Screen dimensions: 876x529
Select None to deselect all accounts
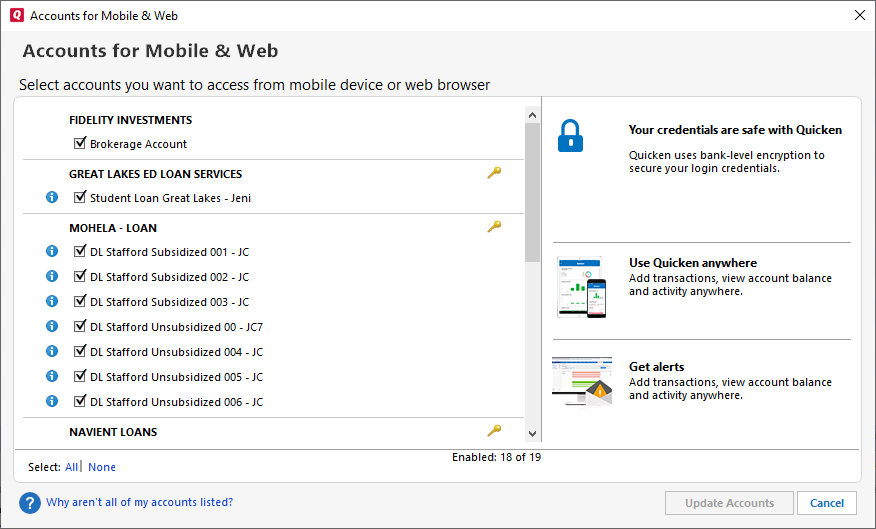pyautogui.click(x=102, y=467)
